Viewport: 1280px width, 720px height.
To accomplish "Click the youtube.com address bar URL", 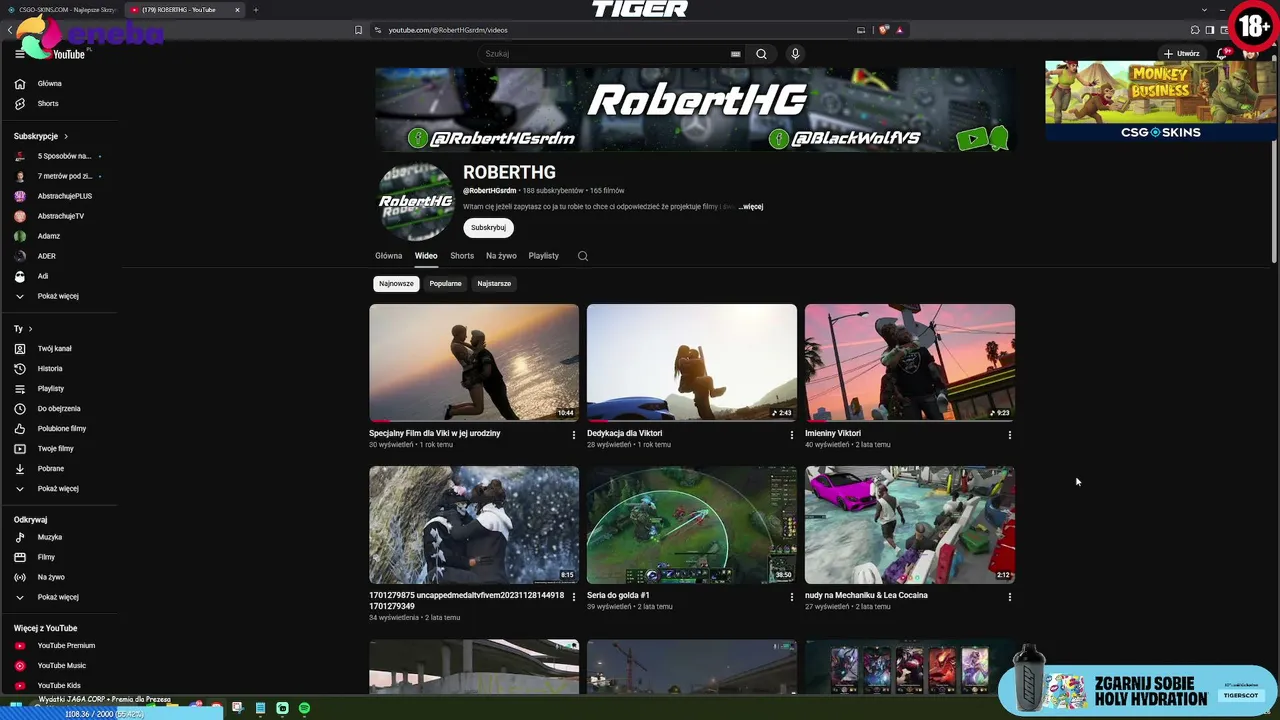I will pos(448,30).
